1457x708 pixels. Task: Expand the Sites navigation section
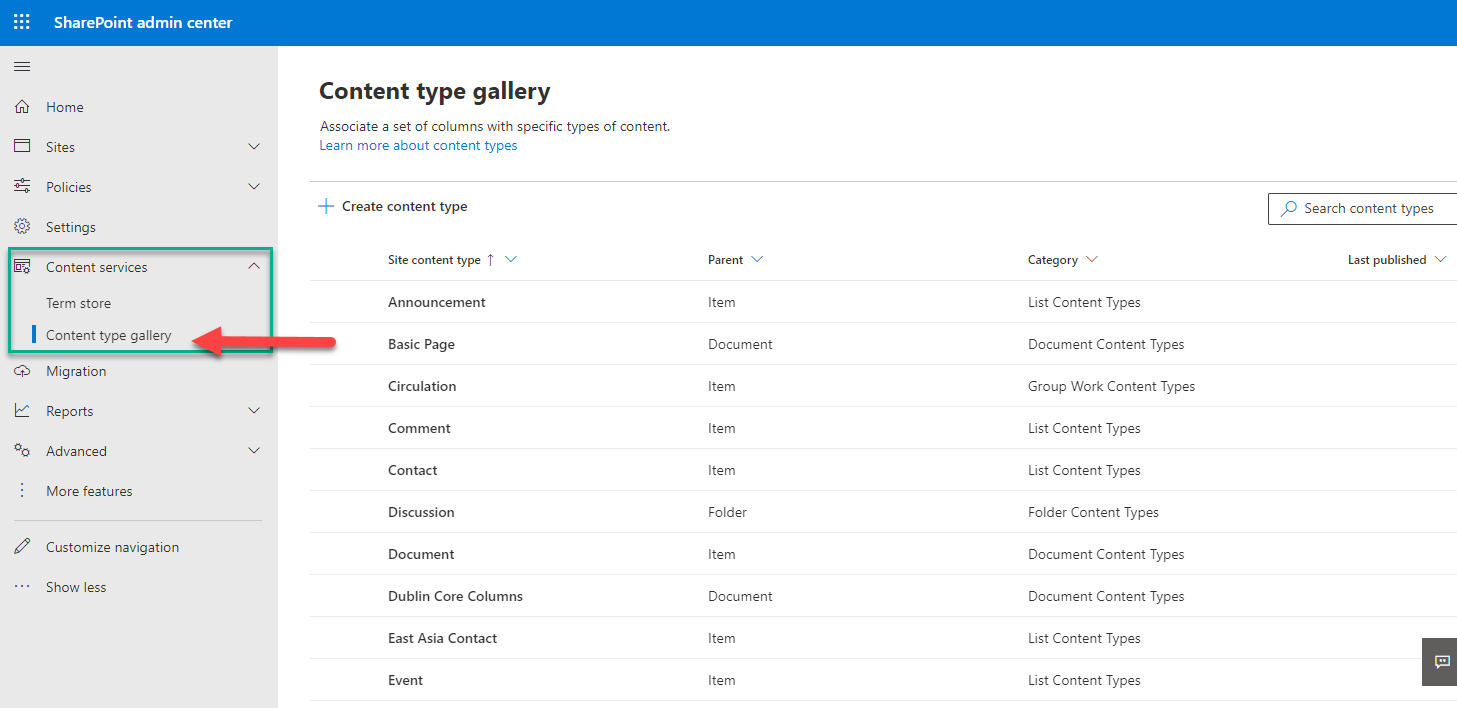click(254, 147)
